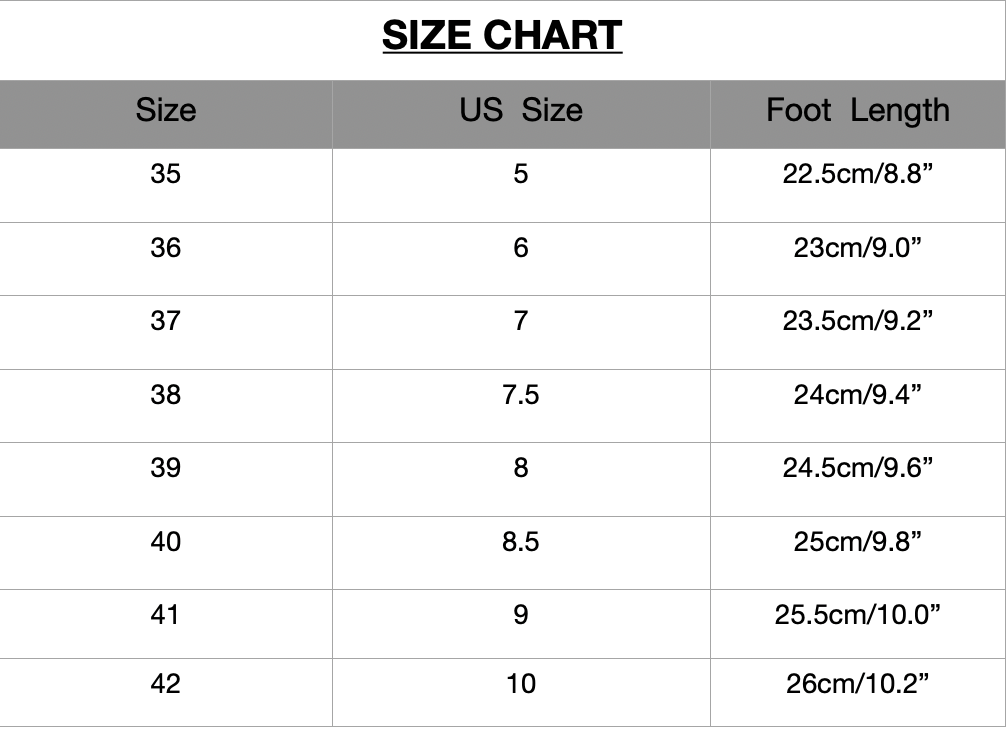
Task: Select the Foot Length column header
Action: click(x=857, y=109)
